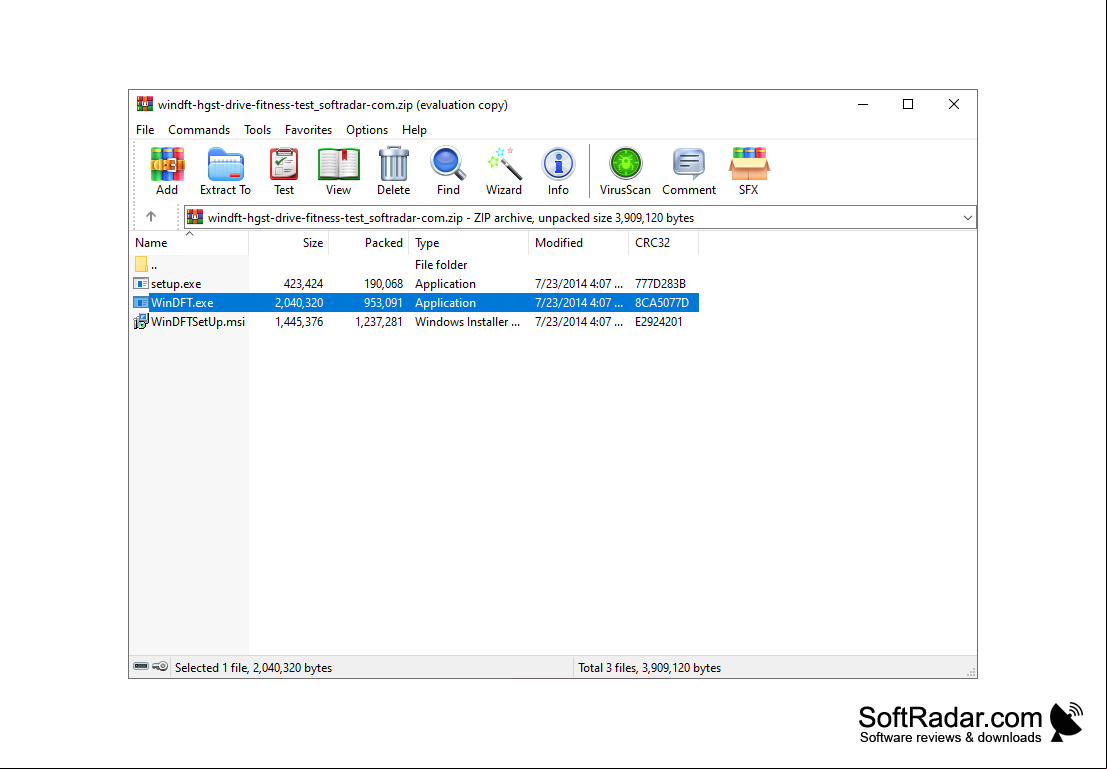The height and width of the screenshot is (769, 1107).
Task: Click the setup.exe file icon
Action: coord(141,284)
